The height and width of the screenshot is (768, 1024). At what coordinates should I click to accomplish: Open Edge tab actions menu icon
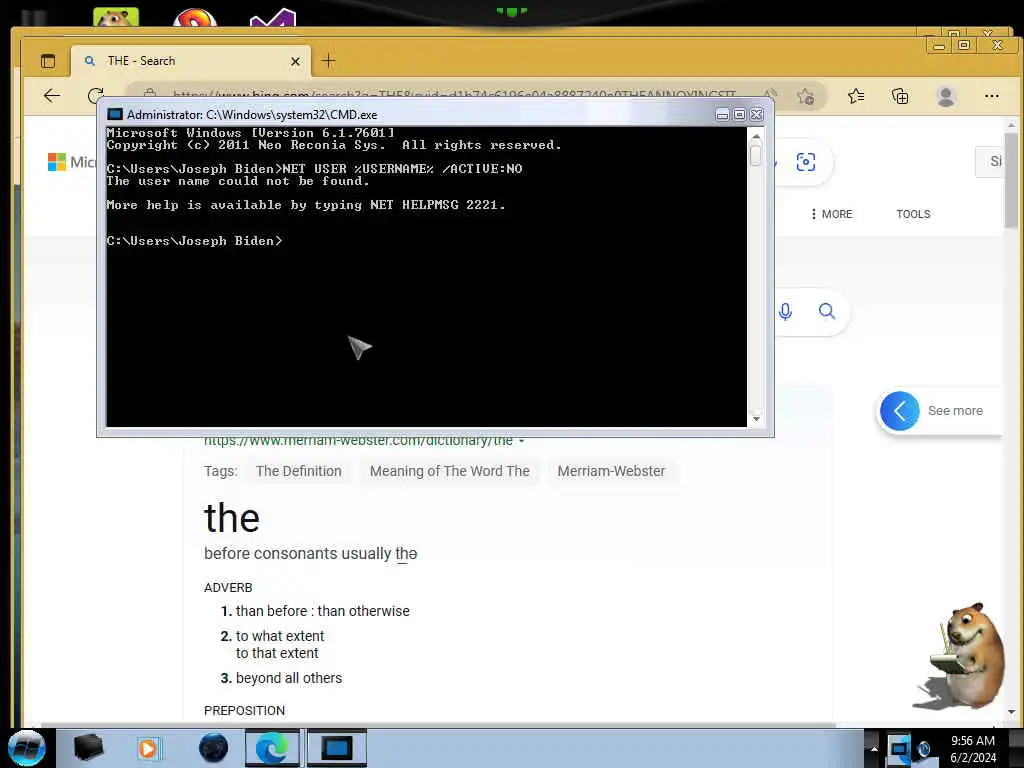point(48,61)
